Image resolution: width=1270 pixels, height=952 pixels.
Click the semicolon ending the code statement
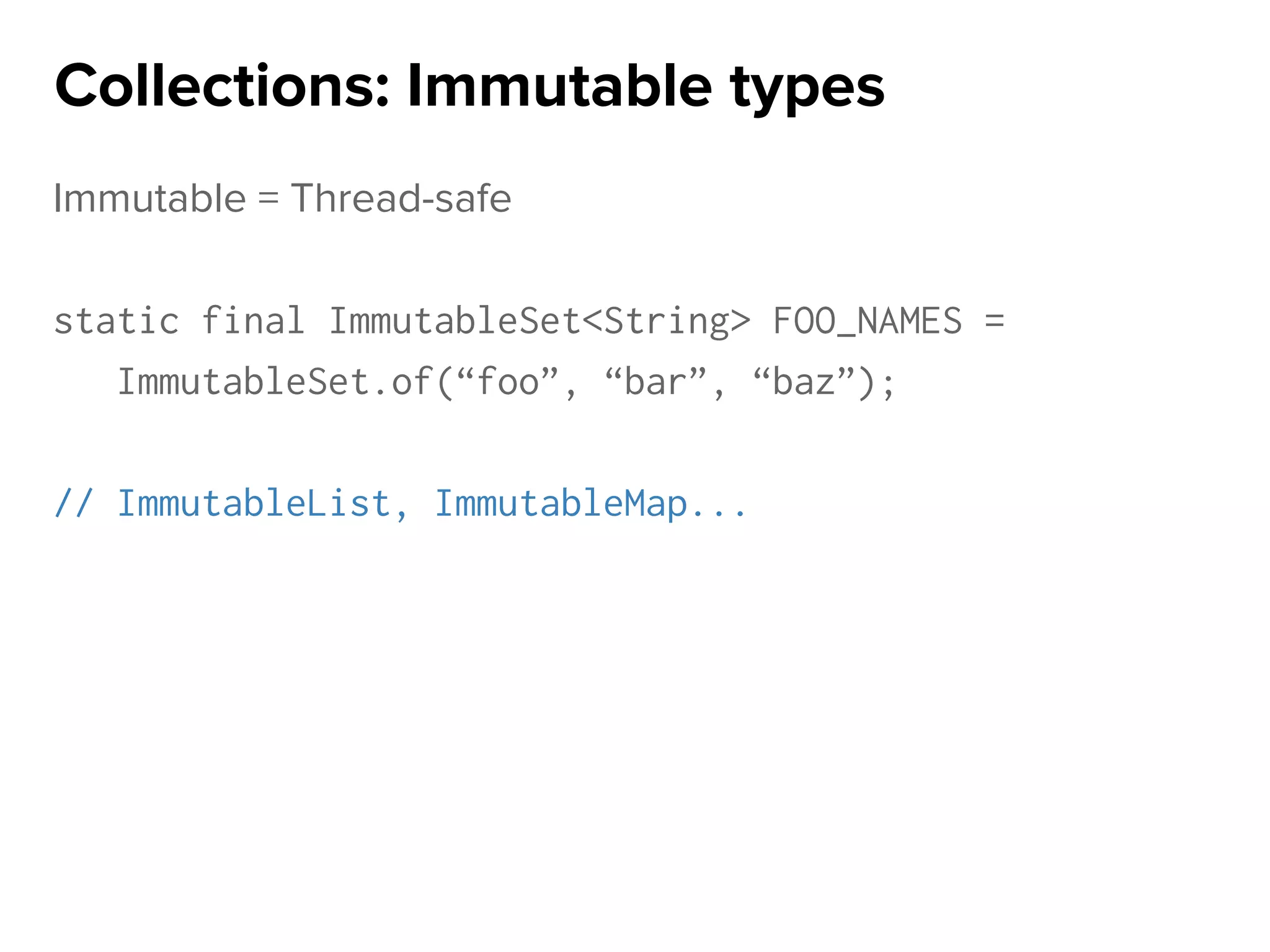click(888, 384)
